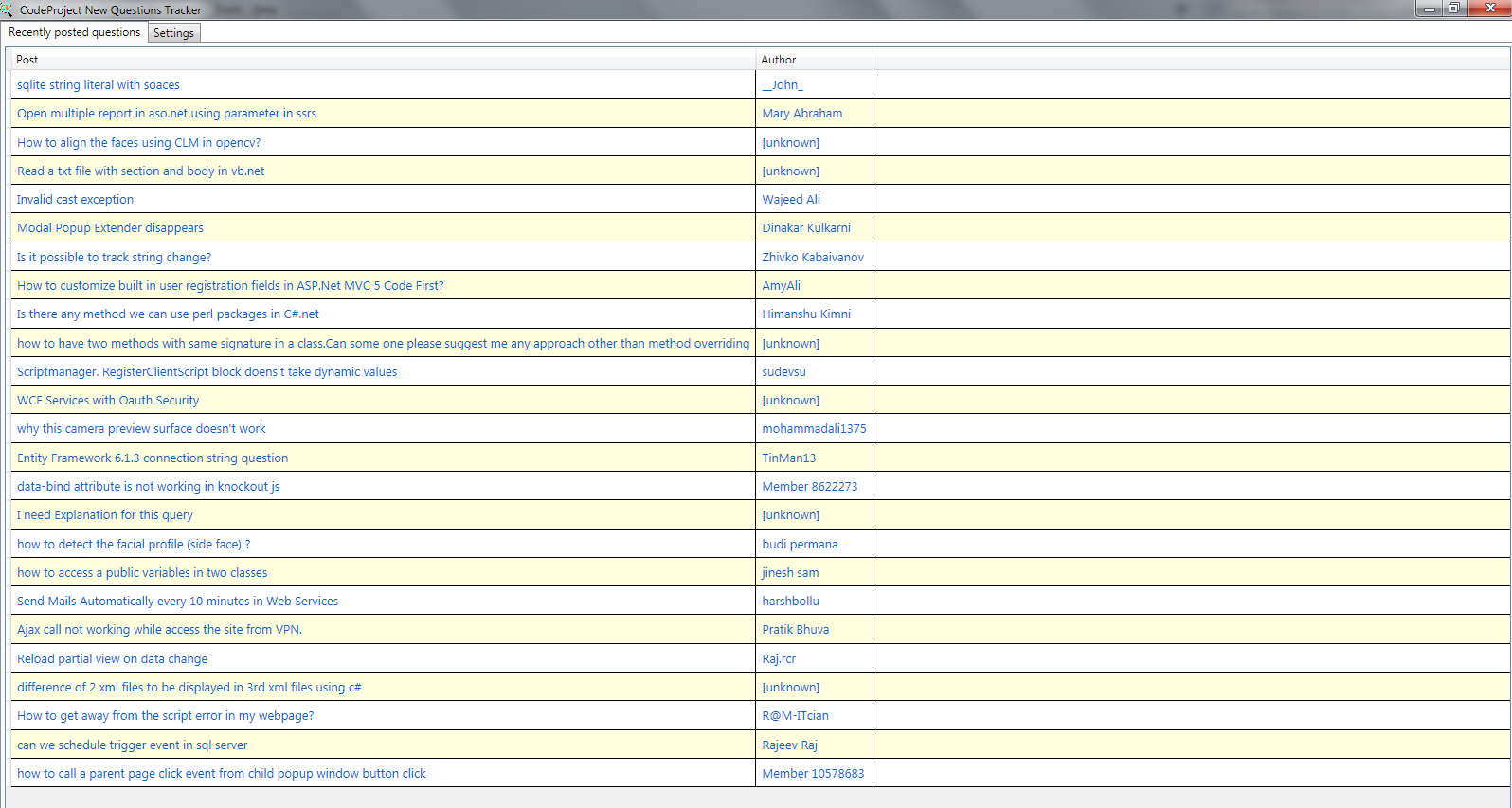This screenshot has height=808, width=1512.
Task: View author jinesh sam
Action: pos(791,573)
